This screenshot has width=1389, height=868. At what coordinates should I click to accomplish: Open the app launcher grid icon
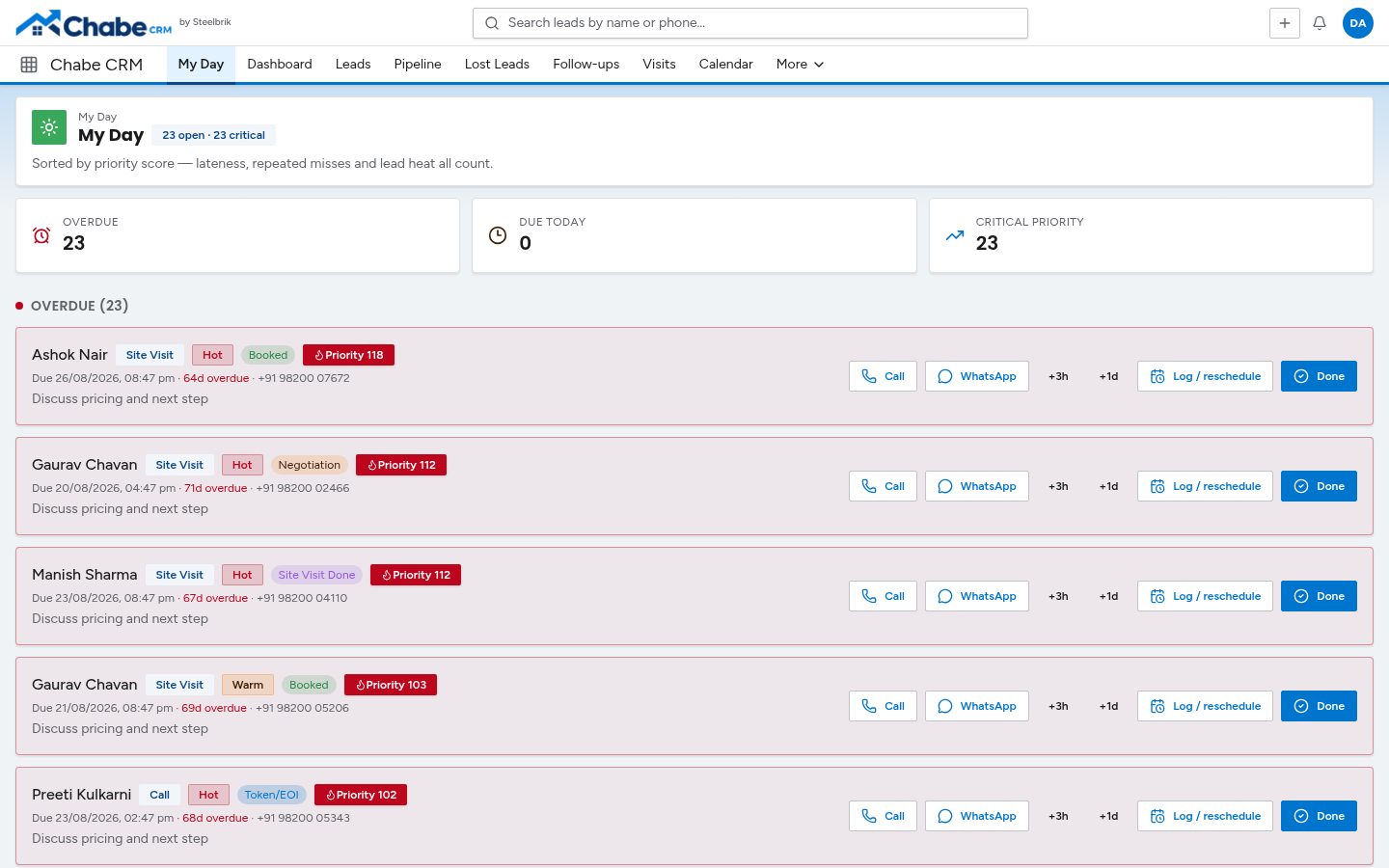[x=29, y=65]
